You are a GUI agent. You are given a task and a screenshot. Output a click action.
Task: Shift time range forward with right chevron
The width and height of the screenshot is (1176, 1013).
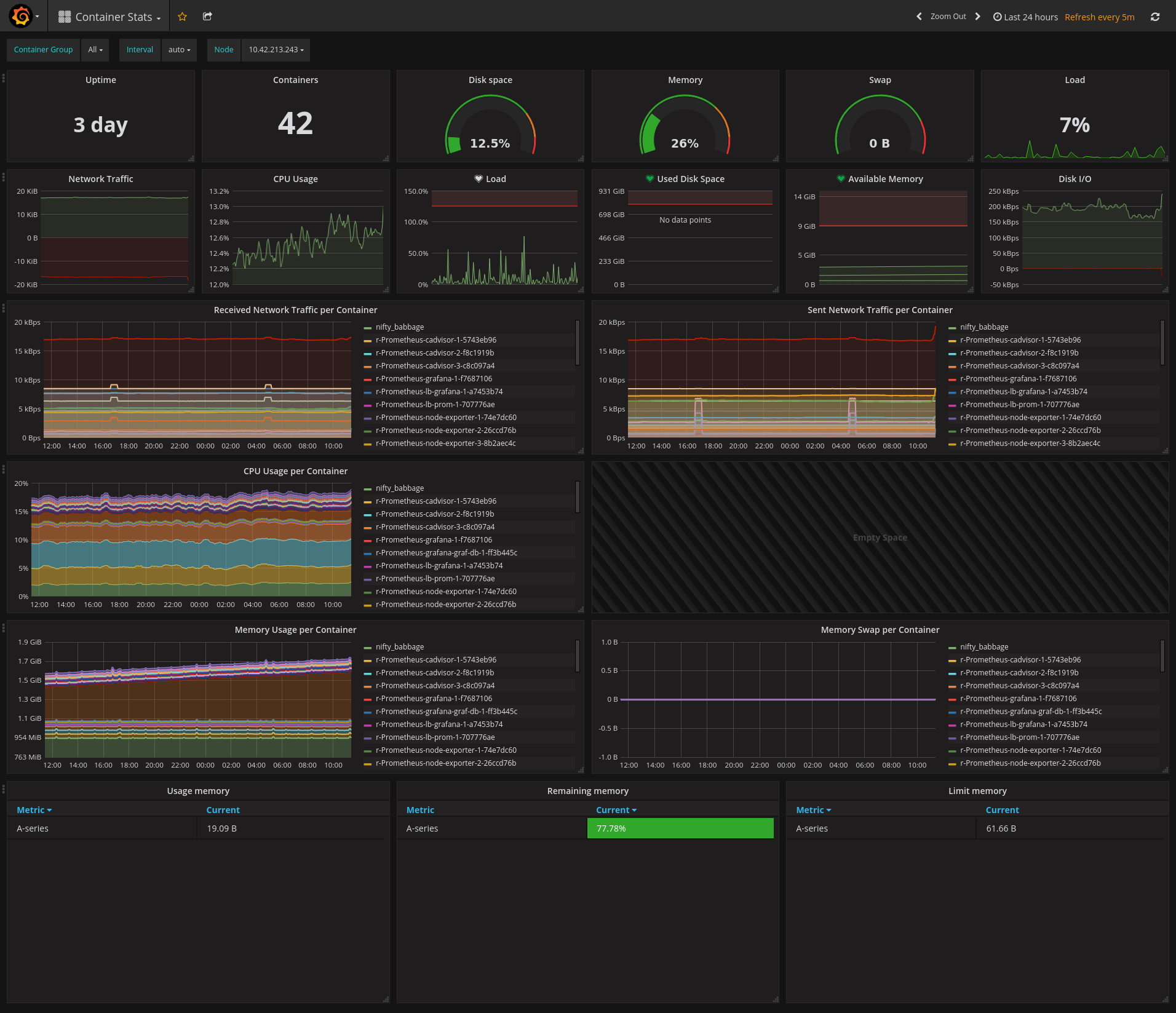[977, 17]
